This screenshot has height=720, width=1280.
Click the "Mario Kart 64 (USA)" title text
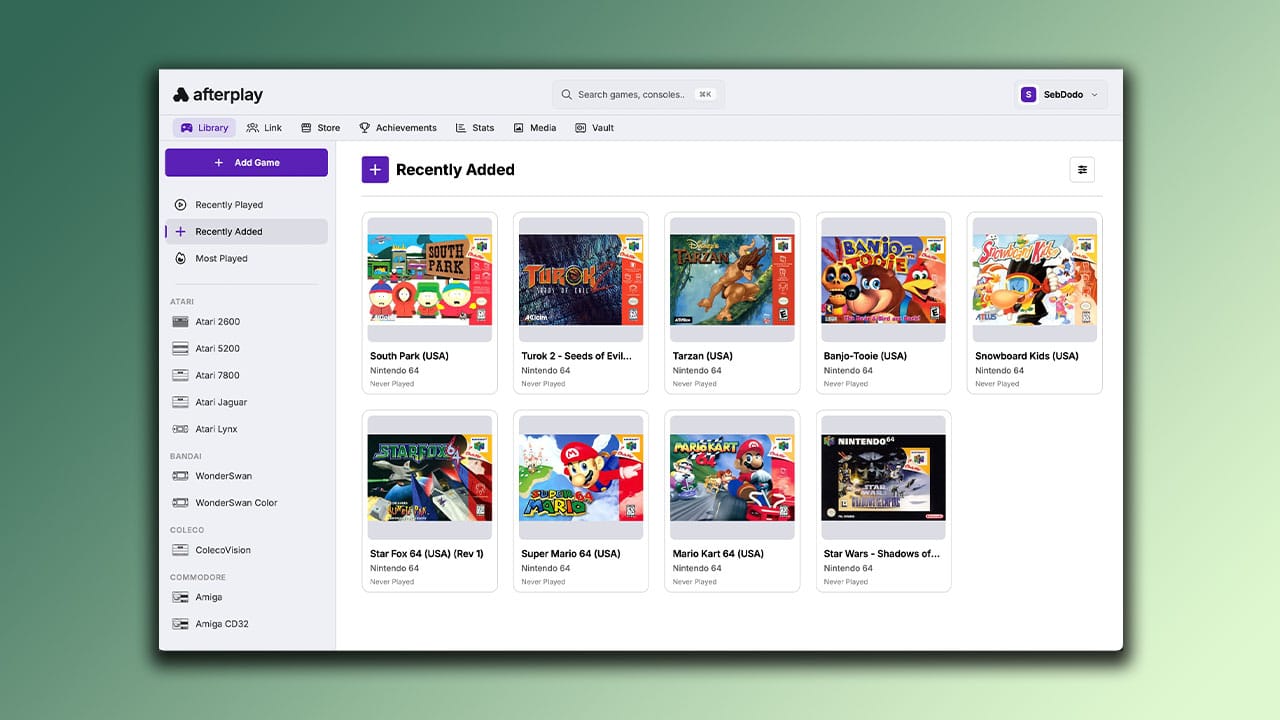click(718, 554)
